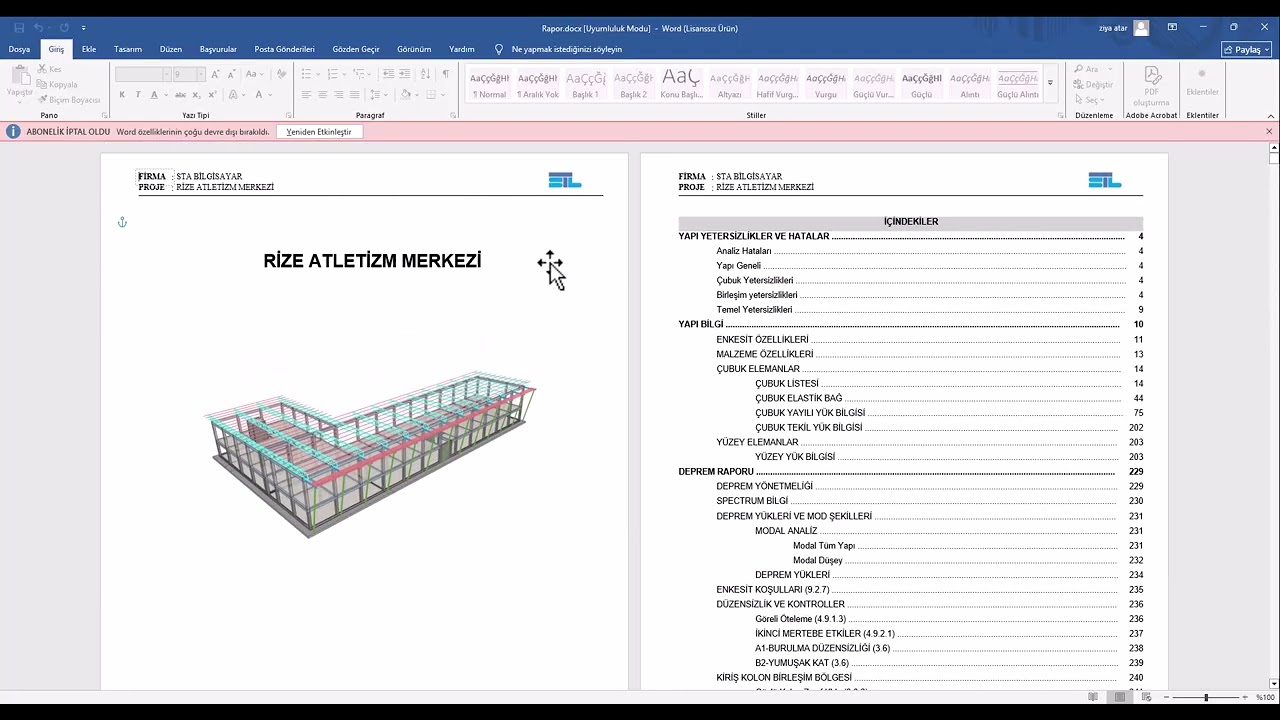Click the Değiştir replace command
Image resolution: width=1280 pixels, height=720 pixels.
click(x=1093, y=85)
